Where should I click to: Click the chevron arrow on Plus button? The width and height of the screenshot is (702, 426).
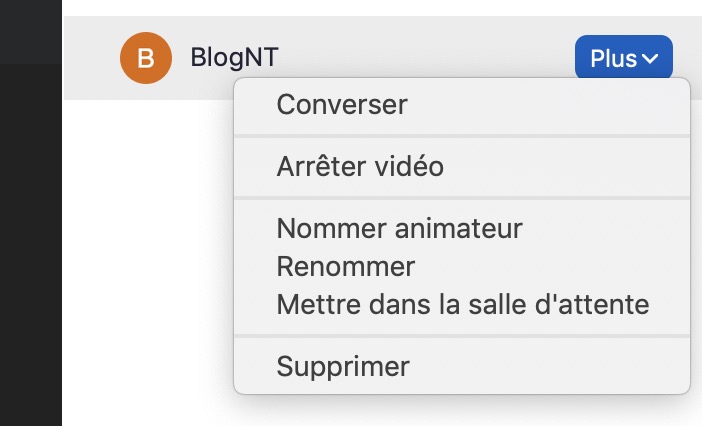pyautogui.click(x=651, y=59)
